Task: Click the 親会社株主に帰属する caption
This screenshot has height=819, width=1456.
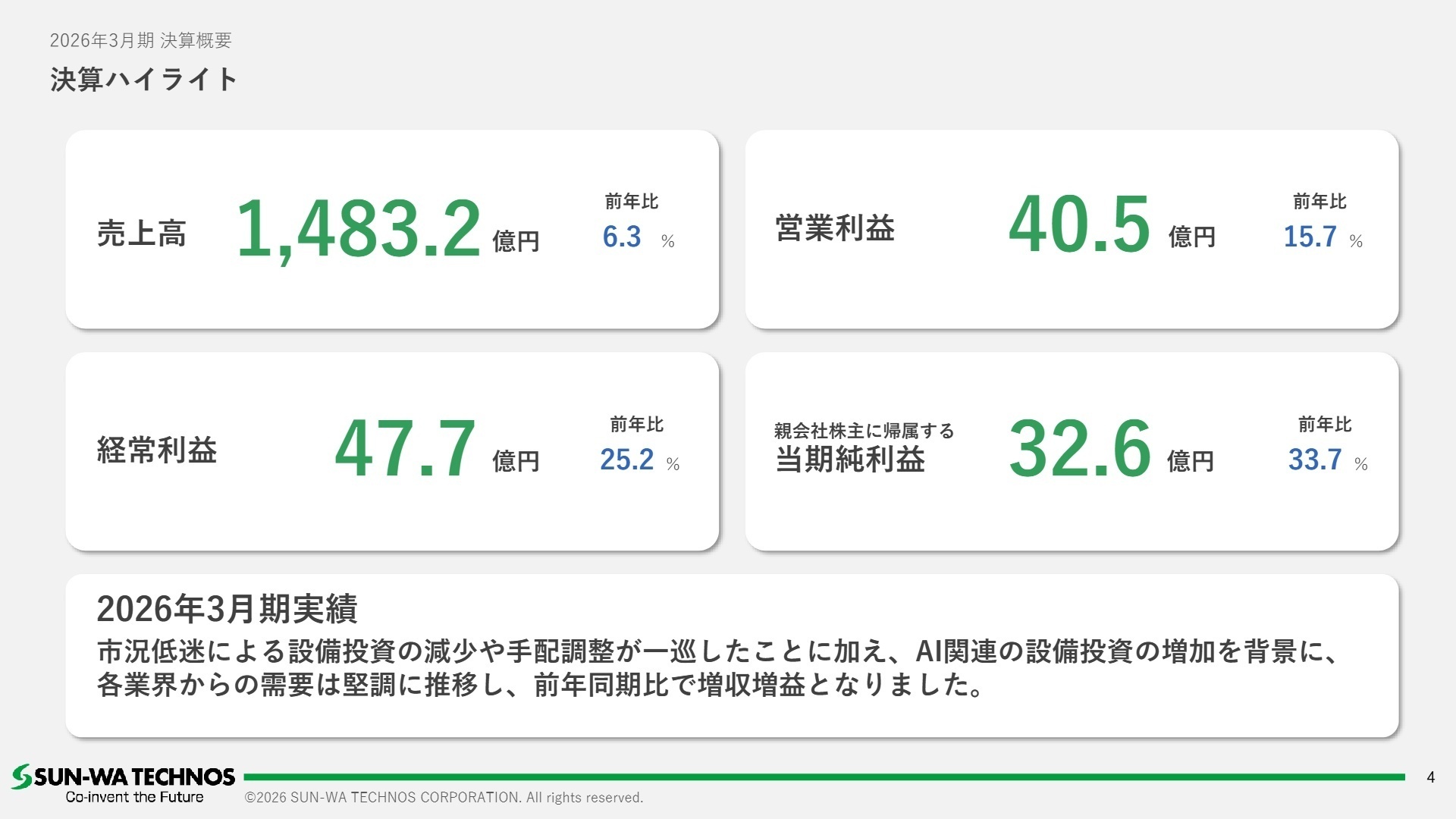Action: (x=864, y=431)
